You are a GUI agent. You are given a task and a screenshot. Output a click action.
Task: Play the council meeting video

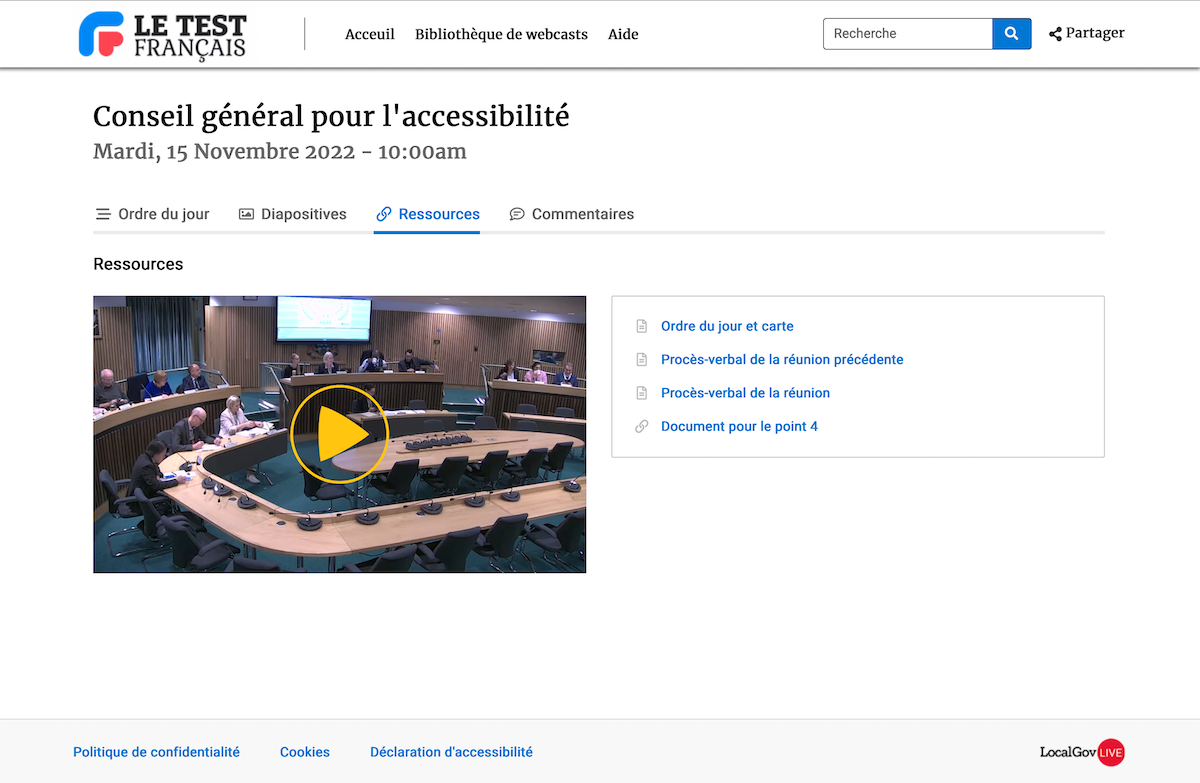[x=339, y=434]
